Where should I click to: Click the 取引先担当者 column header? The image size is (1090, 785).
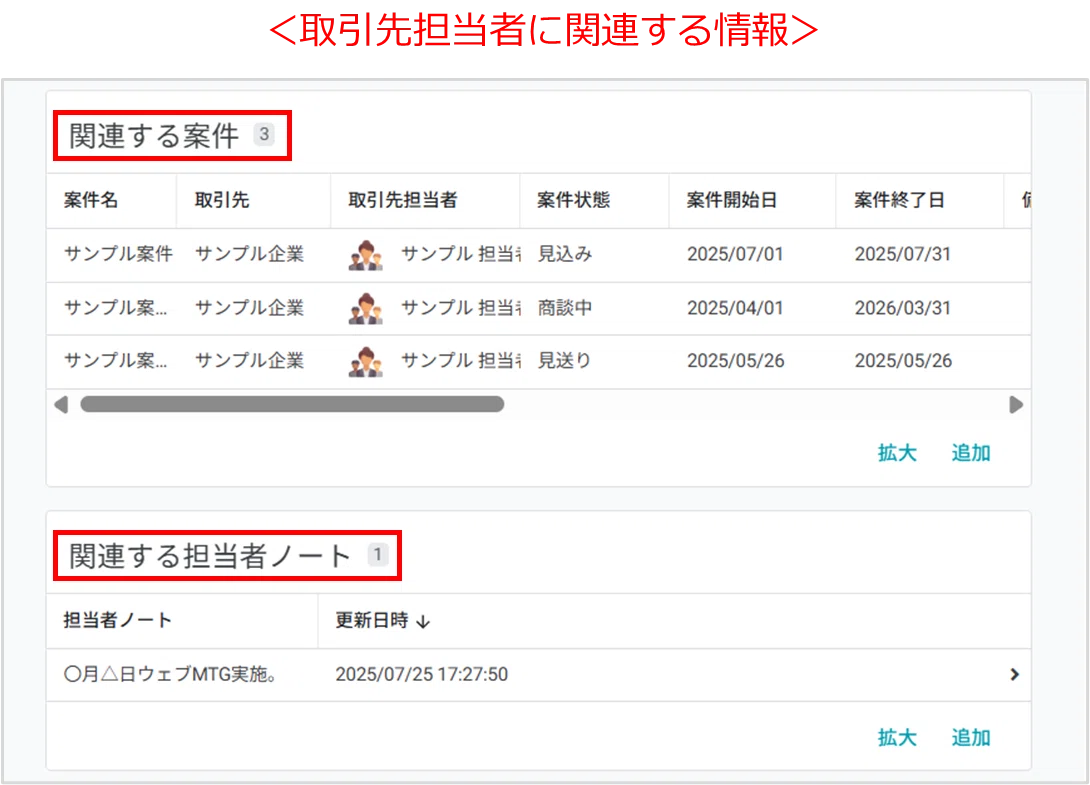pos(402,200)
